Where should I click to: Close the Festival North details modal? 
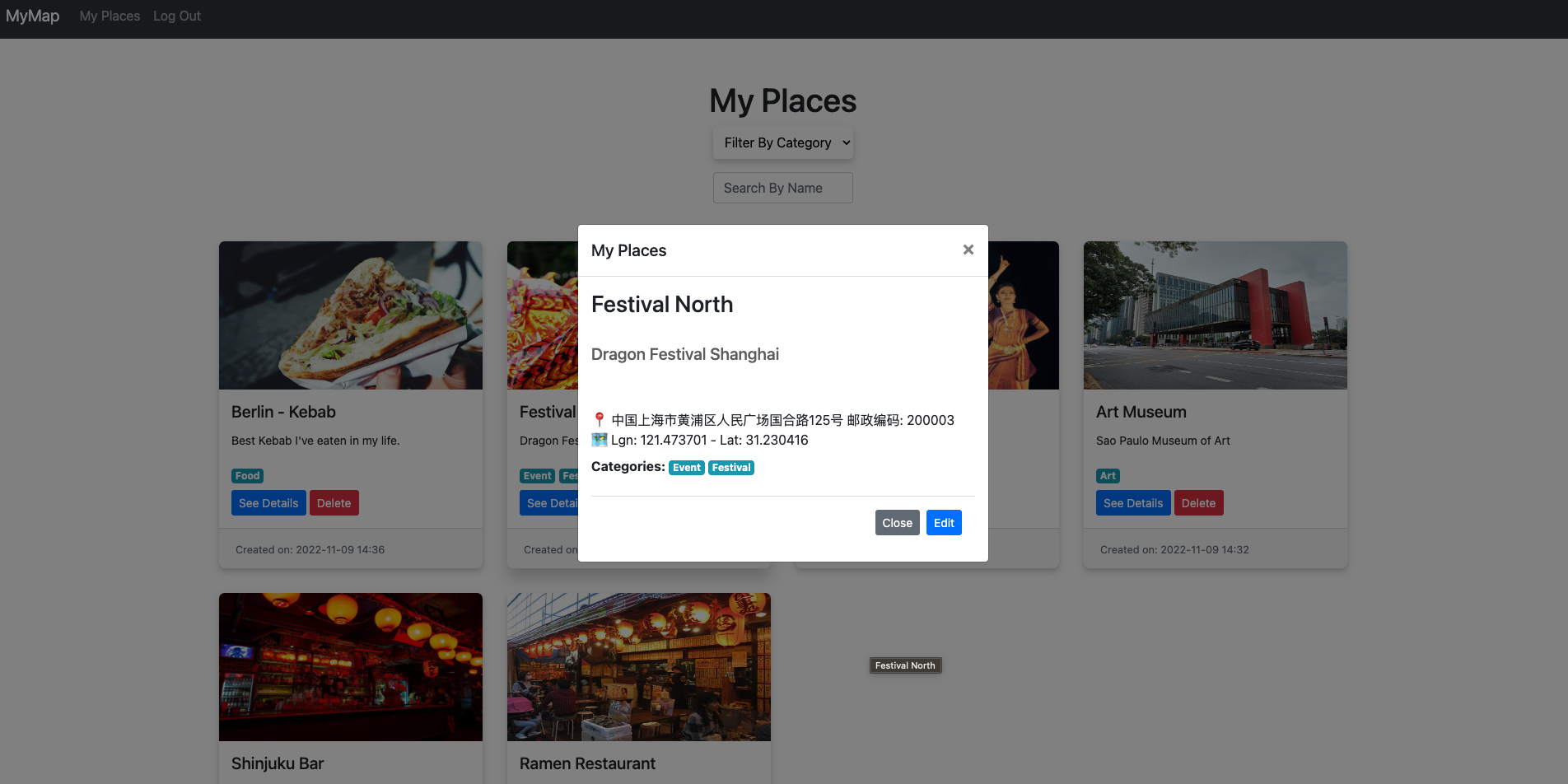[x=897, y=522]
